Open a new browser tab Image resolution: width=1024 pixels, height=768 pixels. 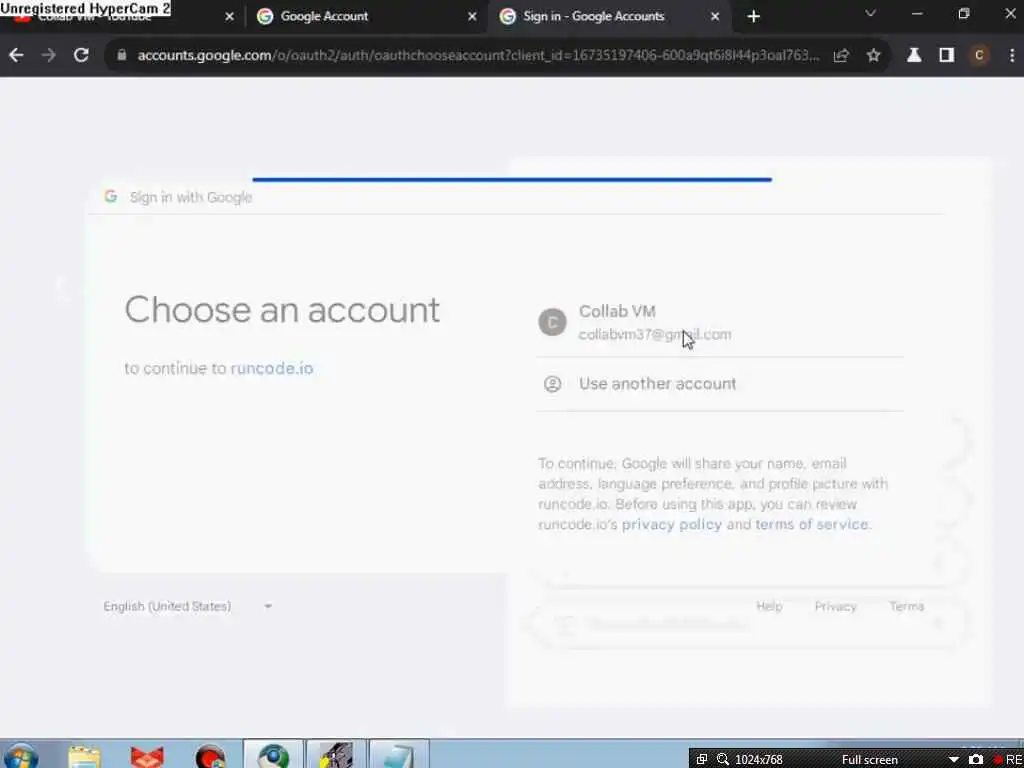click(x=754, y=16)
